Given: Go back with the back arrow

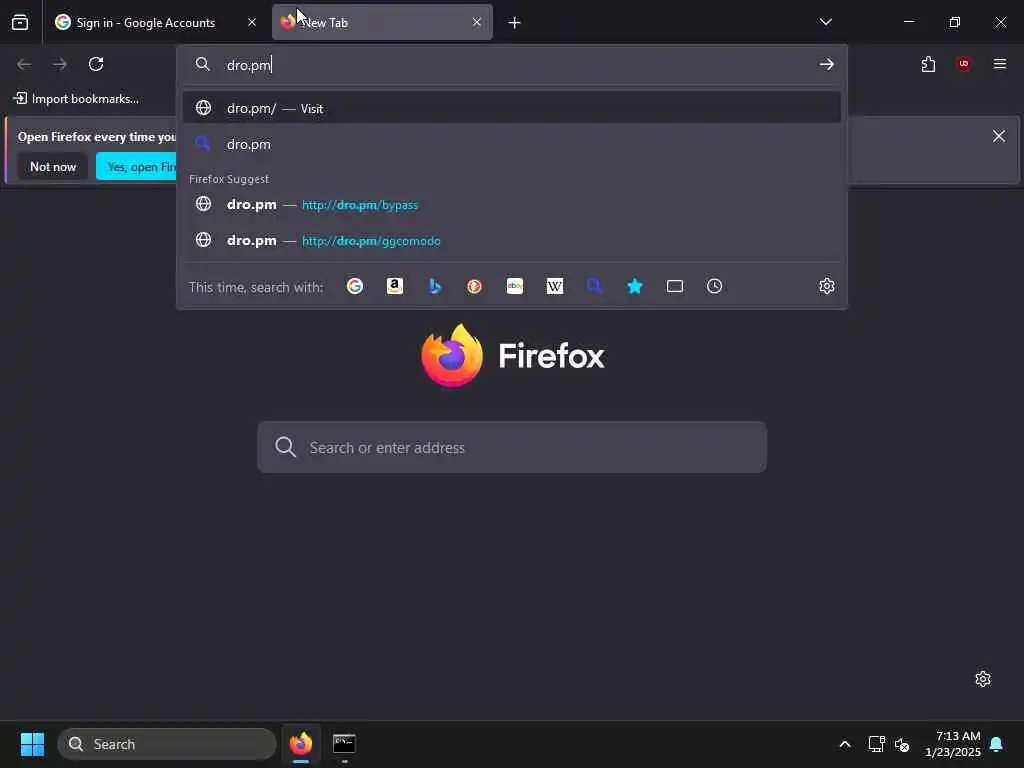Looking at the screenshot, I should (24, 64).
